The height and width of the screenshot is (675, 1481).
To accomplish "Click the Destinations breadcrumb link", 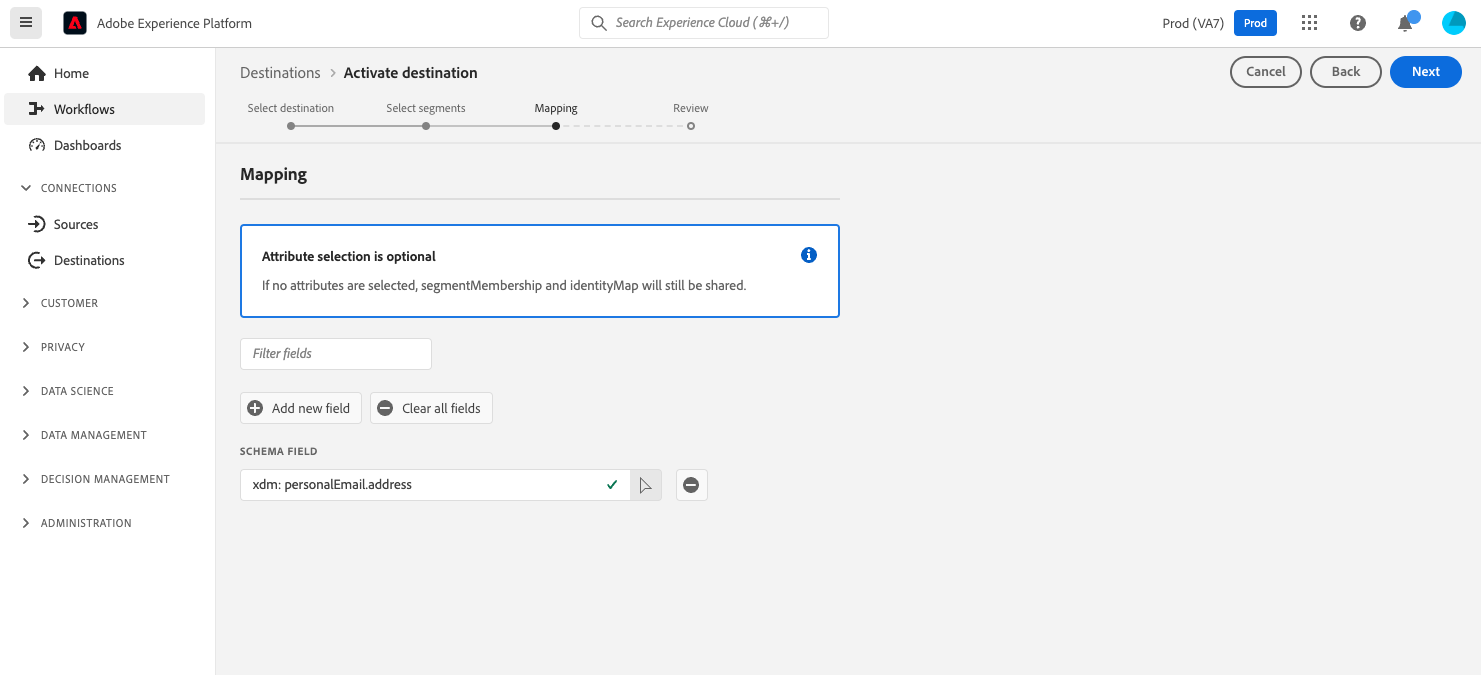I will coord(280,73).
